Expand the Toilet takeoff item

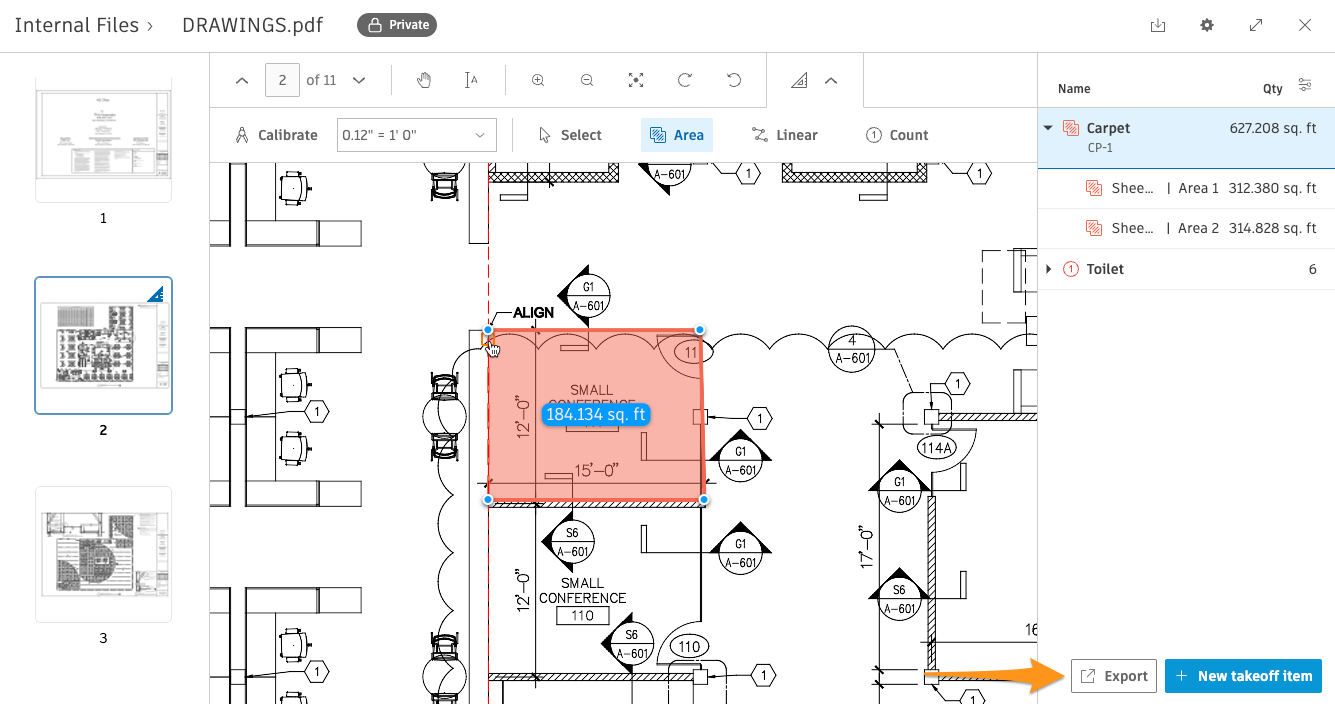pos(1048,269)
